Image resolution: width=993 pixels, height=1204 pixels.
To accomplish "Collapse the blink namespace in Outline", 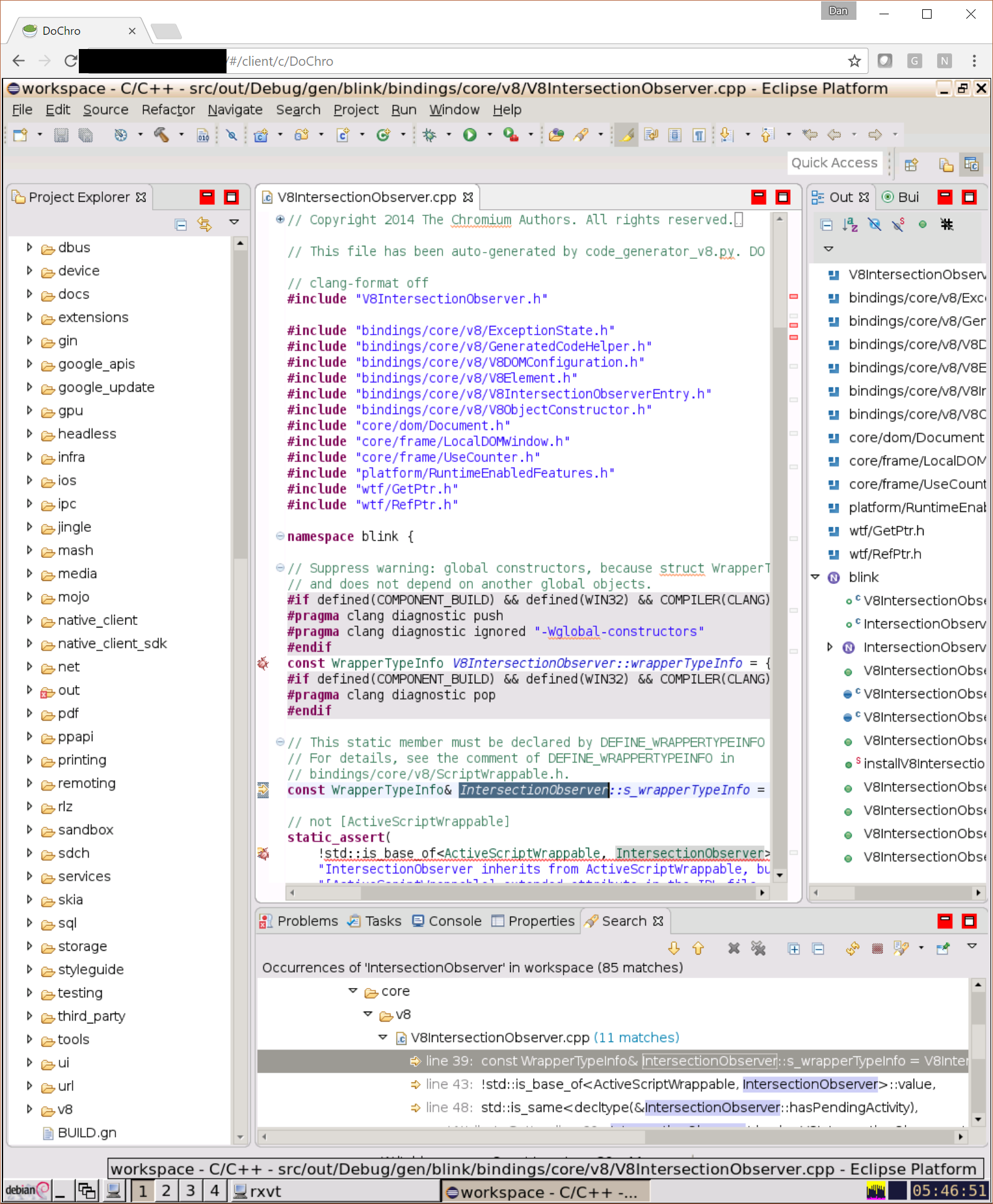I will [x=816, y=577].
